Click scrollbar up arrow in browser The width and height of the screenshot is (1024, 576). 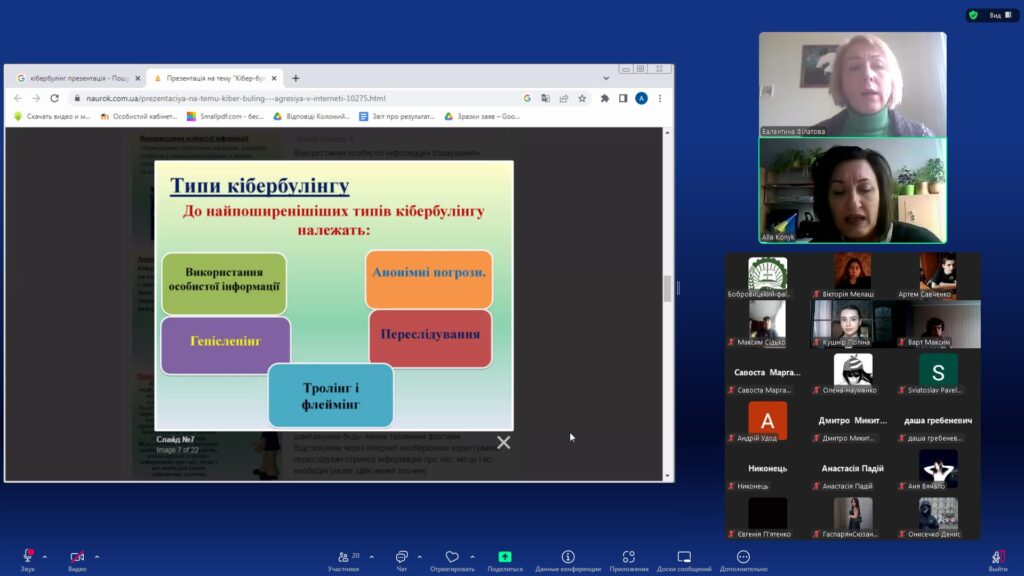667,133
